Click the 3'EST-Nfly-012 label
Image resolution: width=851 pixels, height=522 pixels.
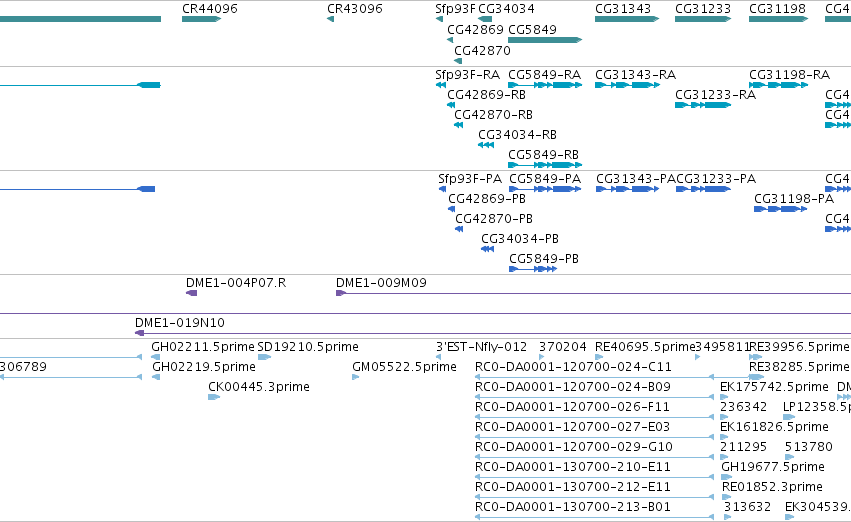click(x=481, y=347)
